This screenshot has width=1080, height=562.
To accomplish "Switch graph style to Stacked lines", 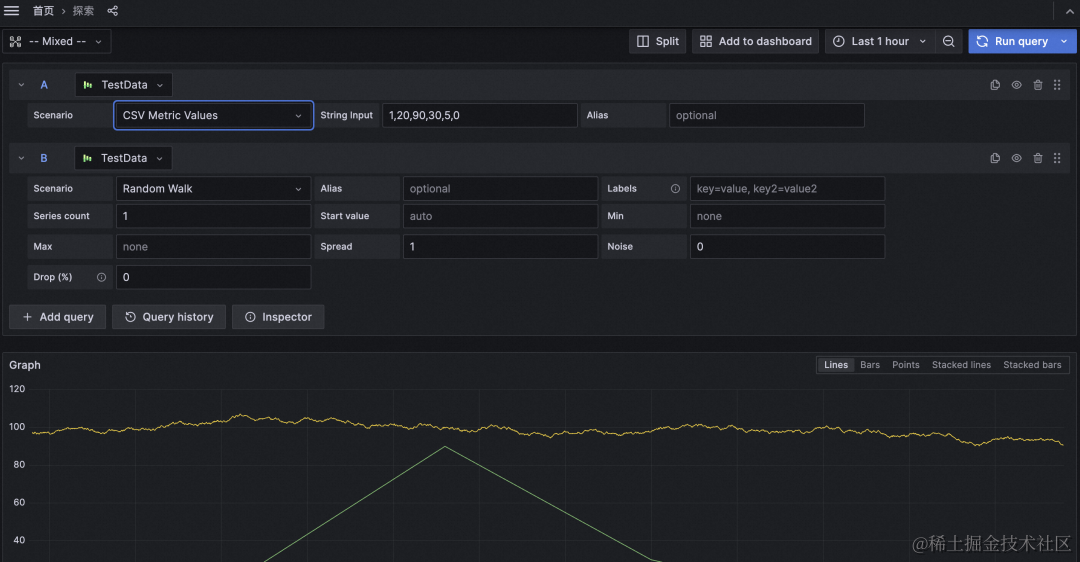I will coord(961,365).
